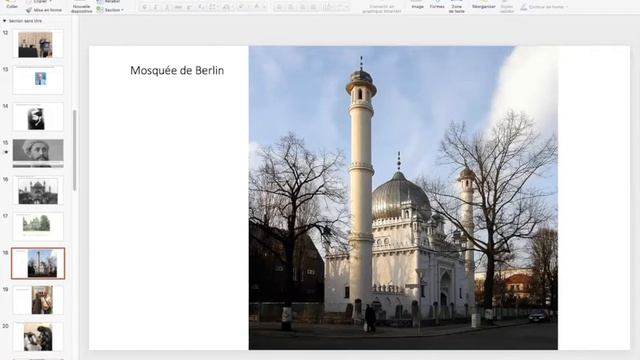
Task: Select slide 20 thumbnail
Action: [38, 337]
